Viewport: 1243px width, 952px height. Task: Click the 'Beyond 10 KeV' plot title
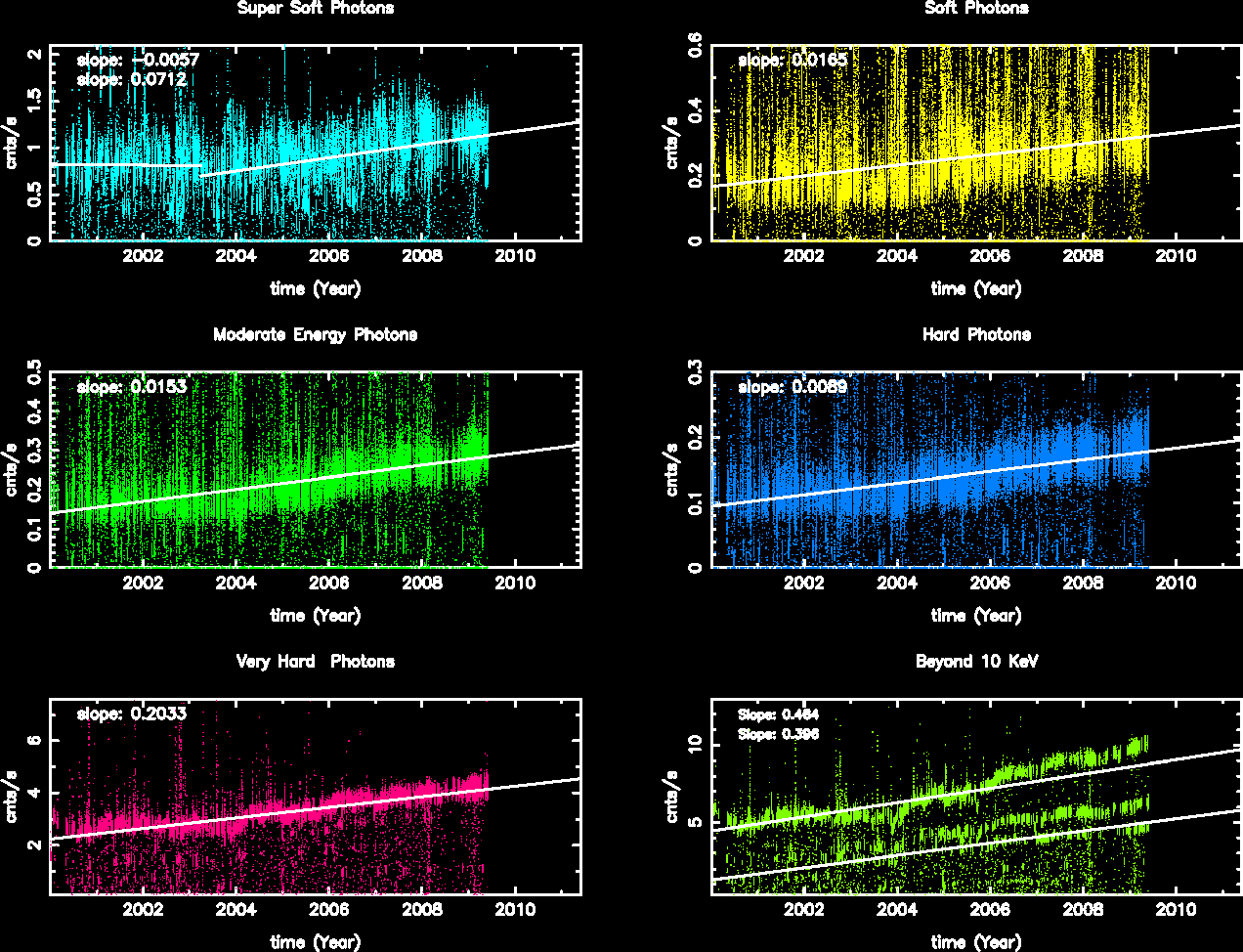(976, 662)
